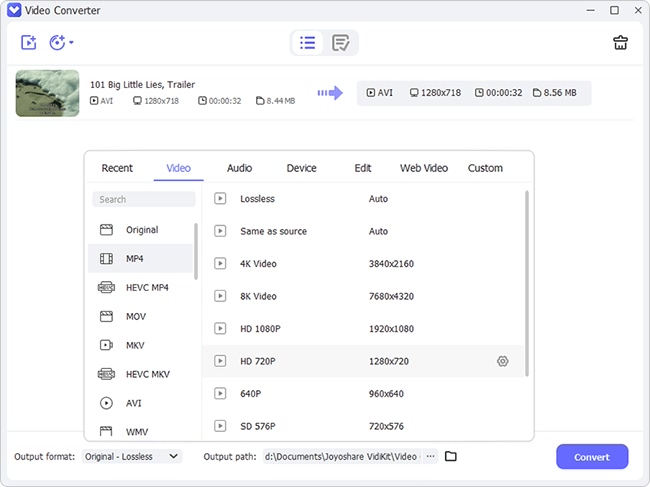Click the trash clear-list icon
Image resolution: width=650 pixels, height=487 pixels.
point(620,42)
